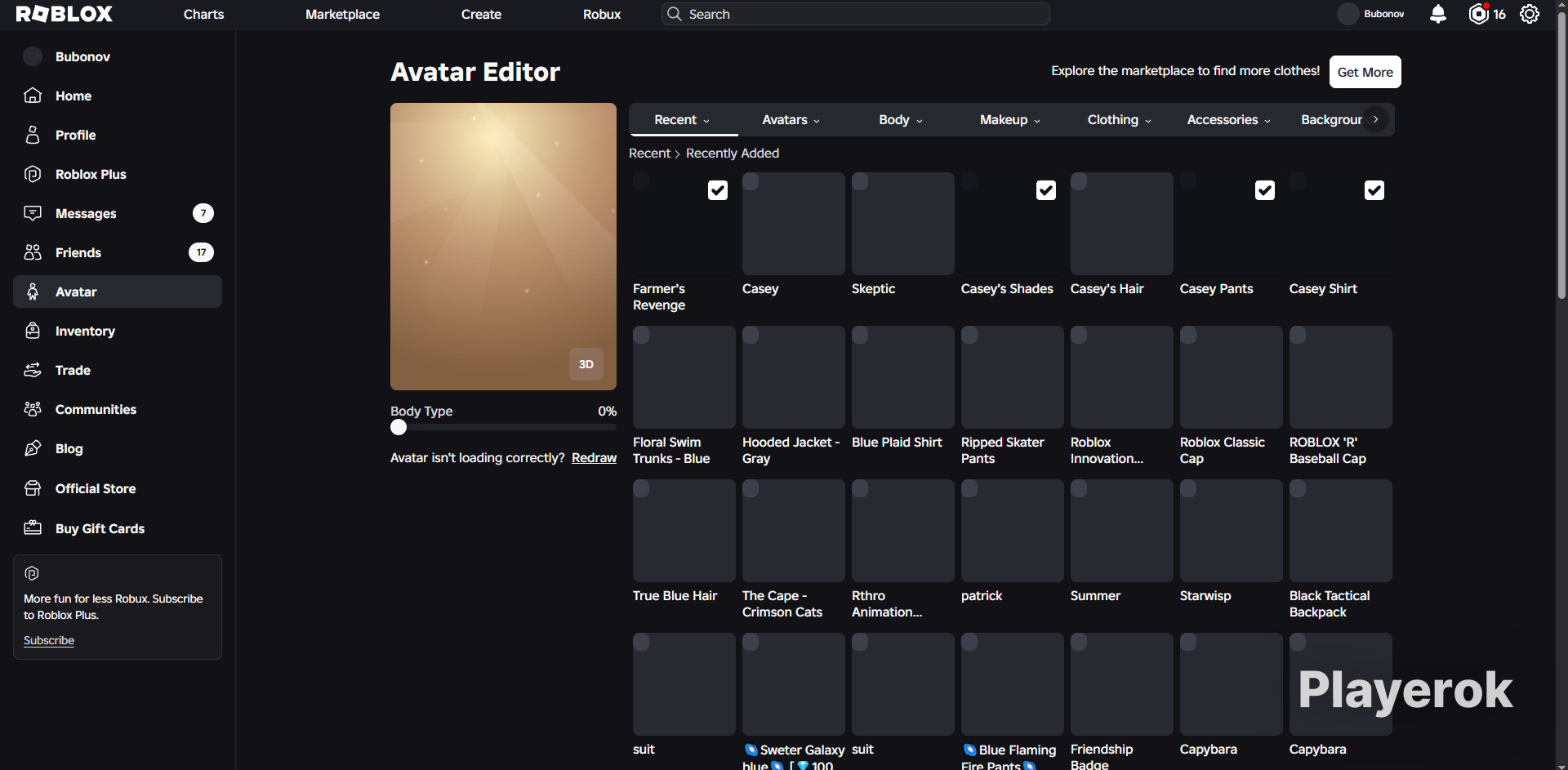
Task: Click the Avatar icon in sidebar
Action: pyautogui.click(x=33, y=292)
